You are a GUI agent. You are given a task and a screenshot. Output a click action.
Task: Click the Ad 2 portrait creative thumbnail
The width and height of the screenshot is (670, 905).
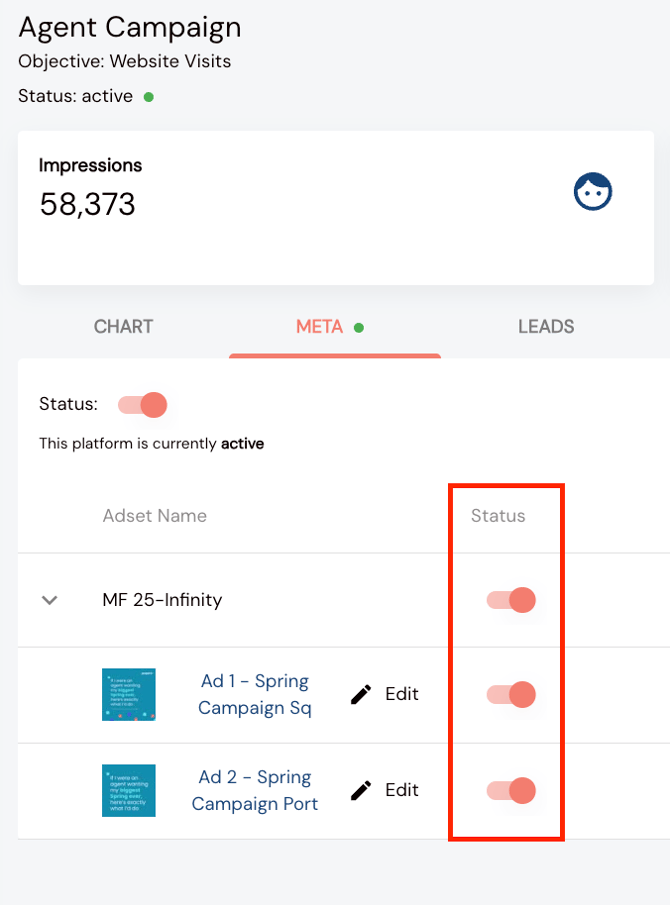[x=129, y=790]
